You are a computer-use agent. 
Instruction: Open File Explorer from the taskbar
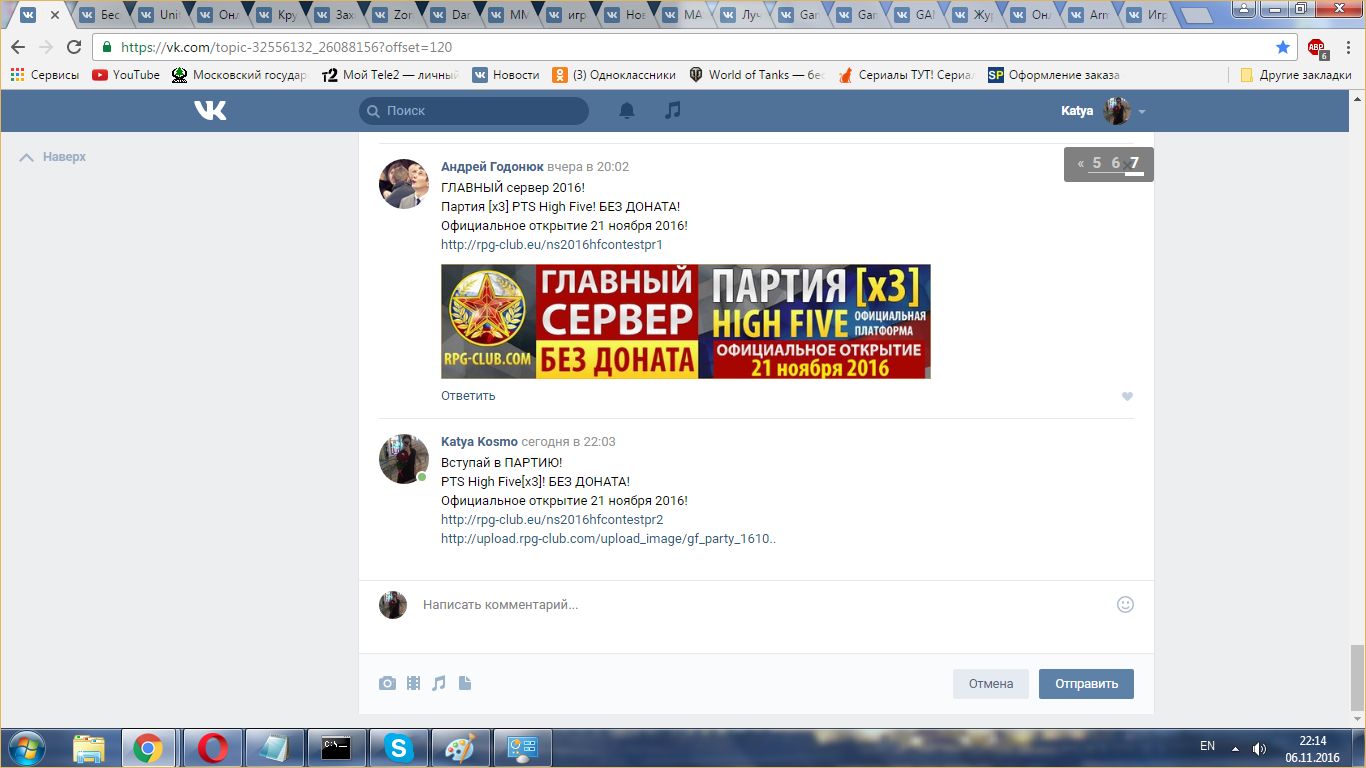point(89,748)
